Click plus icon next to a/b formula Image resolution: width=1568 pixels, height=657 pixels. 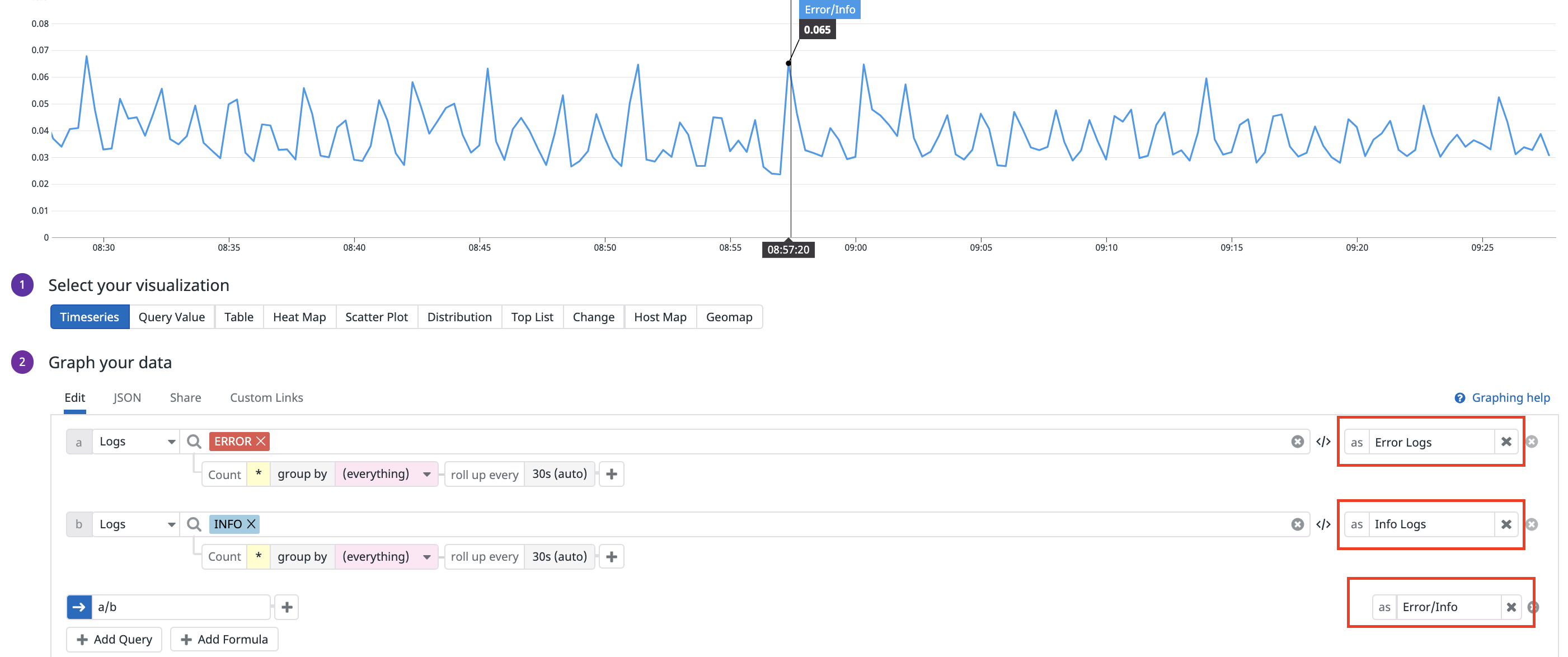click(287, 607)
